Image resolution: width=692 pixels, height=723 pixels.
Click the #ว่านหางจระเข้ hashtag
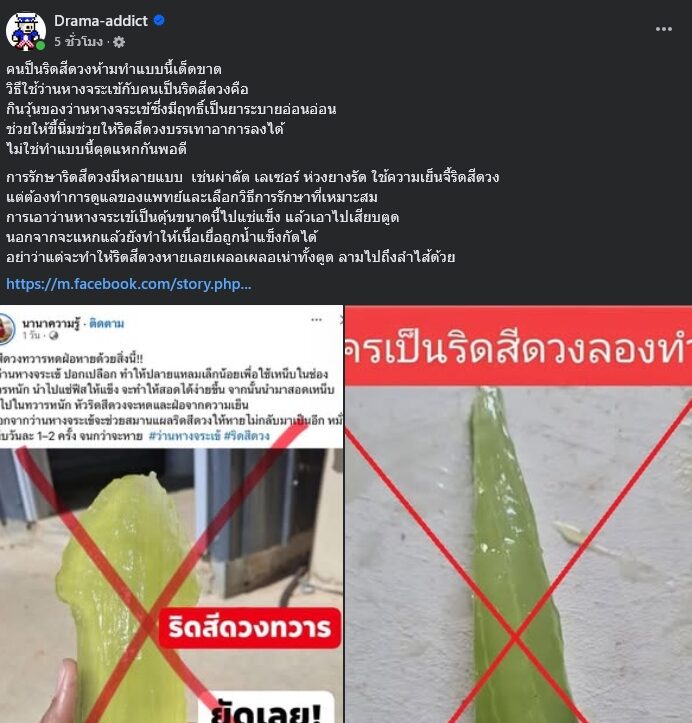coord(184,436)
